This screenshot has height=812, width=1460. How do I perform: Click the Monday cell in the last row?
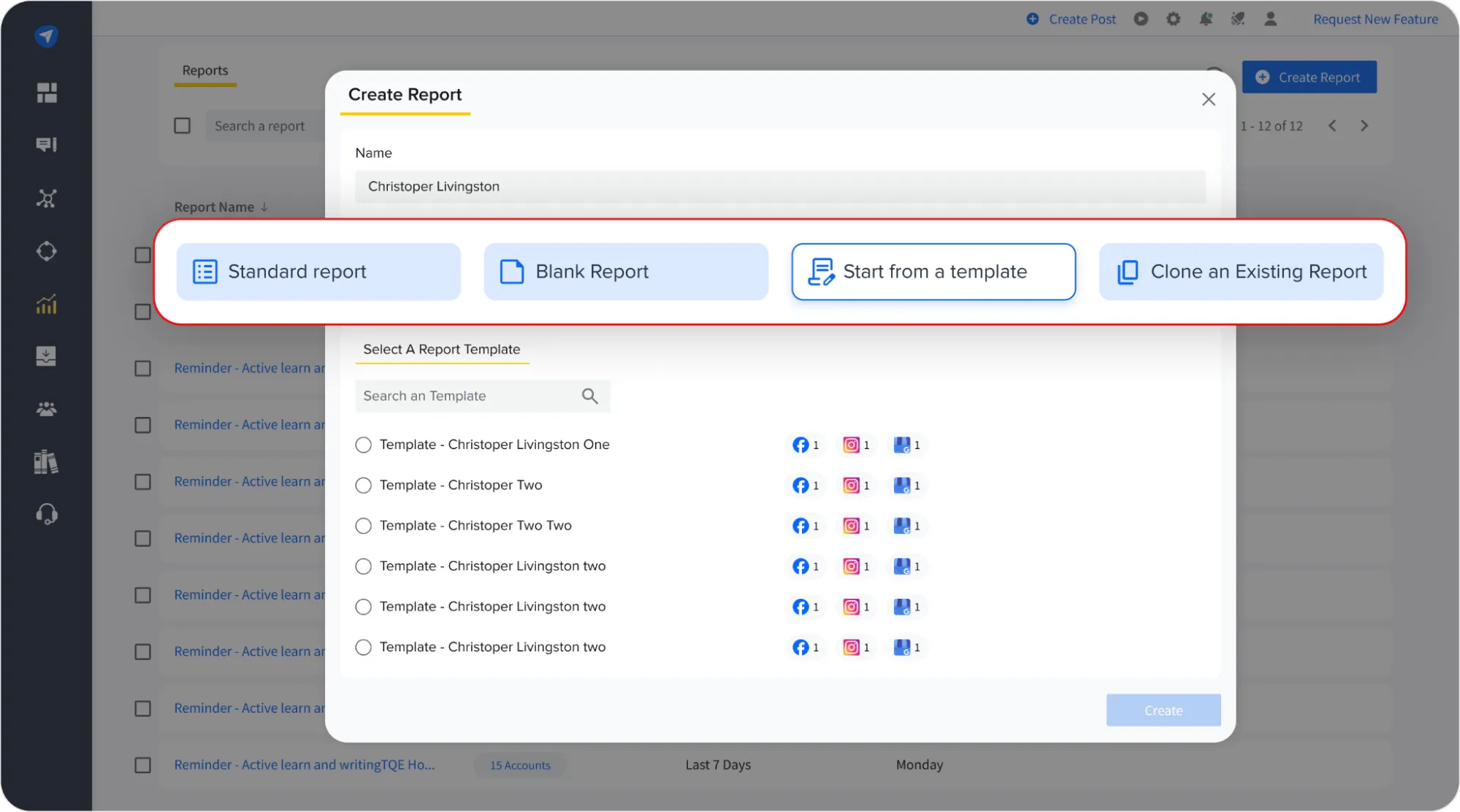[x=920, y=765]
